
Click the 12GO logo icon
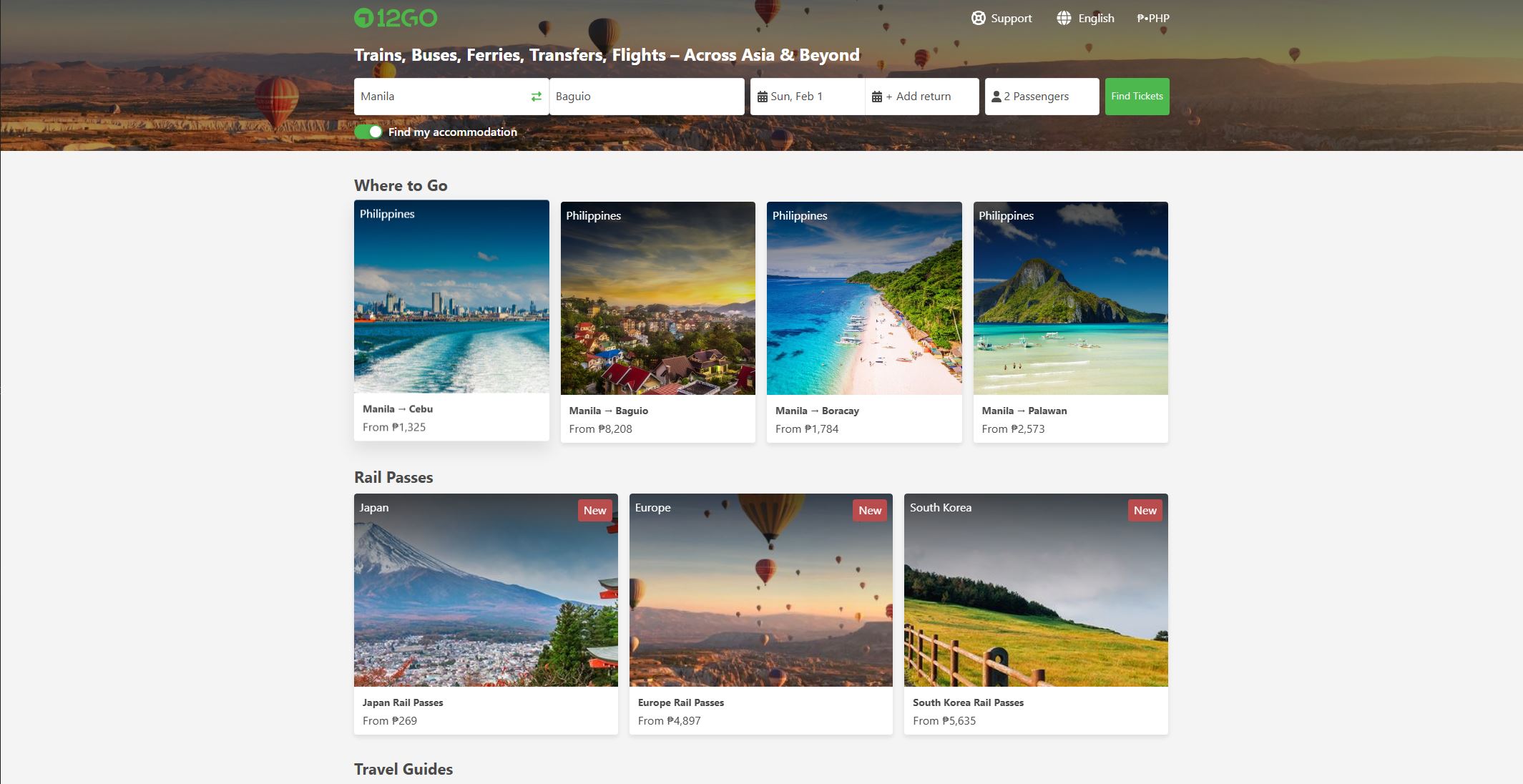pyautogui.click(x=363, y=19)
